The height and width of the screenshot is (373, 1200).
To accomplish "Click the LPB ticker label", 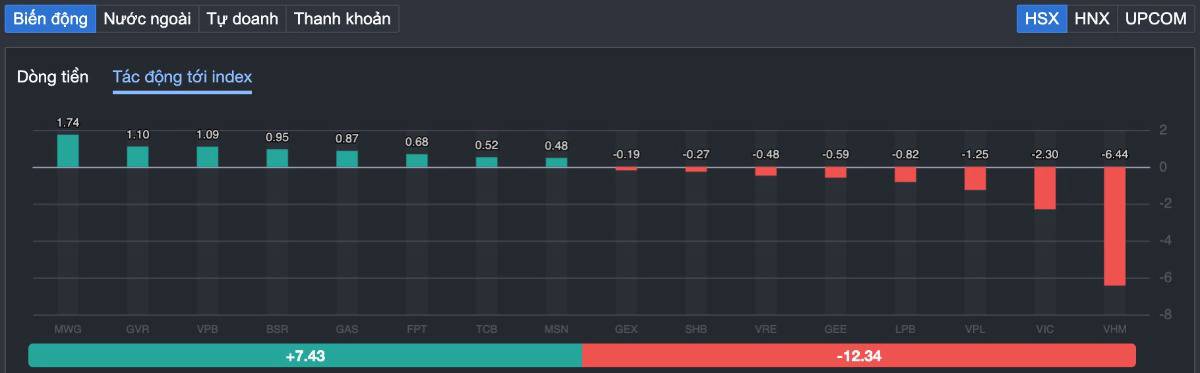I will tap(905, 329).
